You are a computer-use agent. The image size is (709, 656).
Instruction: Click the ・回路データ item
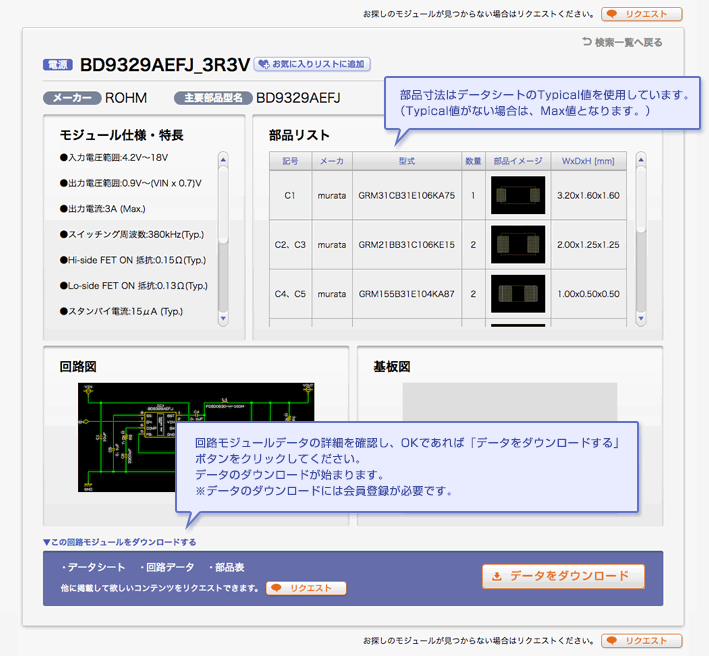pos(167,567)
